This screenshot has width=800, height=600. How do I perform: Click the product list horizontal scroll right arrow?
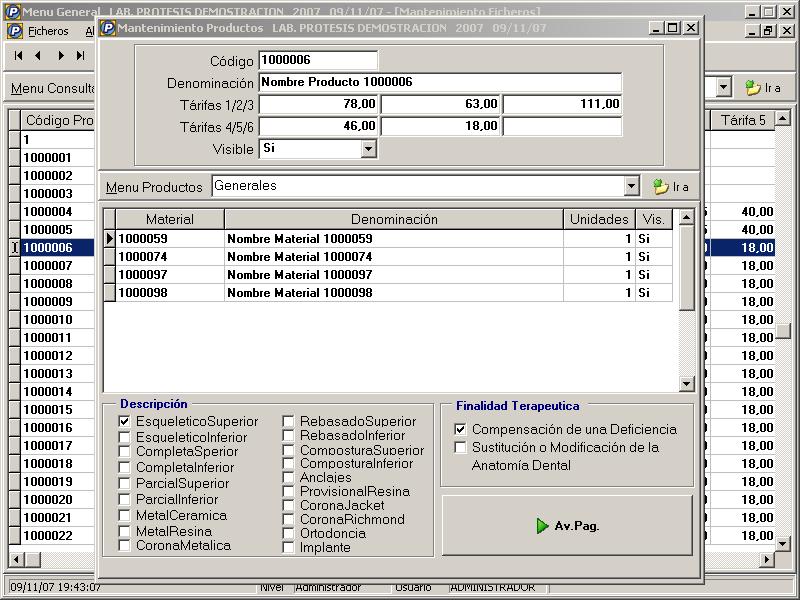coord(767,560)
